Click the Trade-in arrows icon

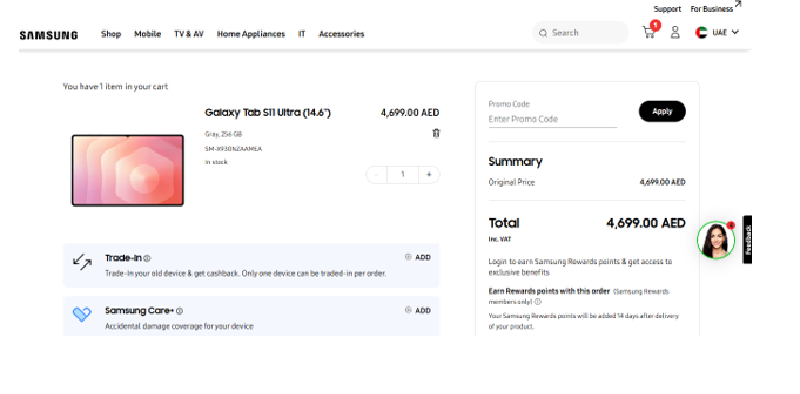pos(82,262)
